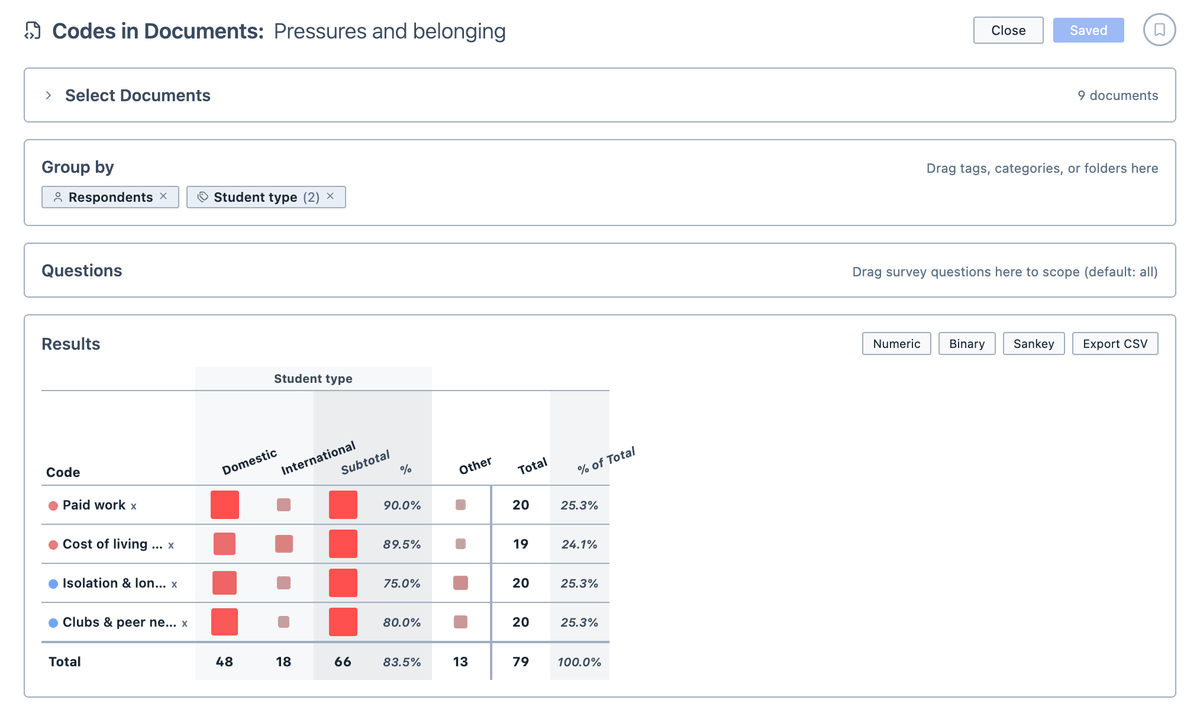Image resolution: width=1200 pixels, height=716 pixels.
Task: Click the Other column header
Action: point(475,466)
